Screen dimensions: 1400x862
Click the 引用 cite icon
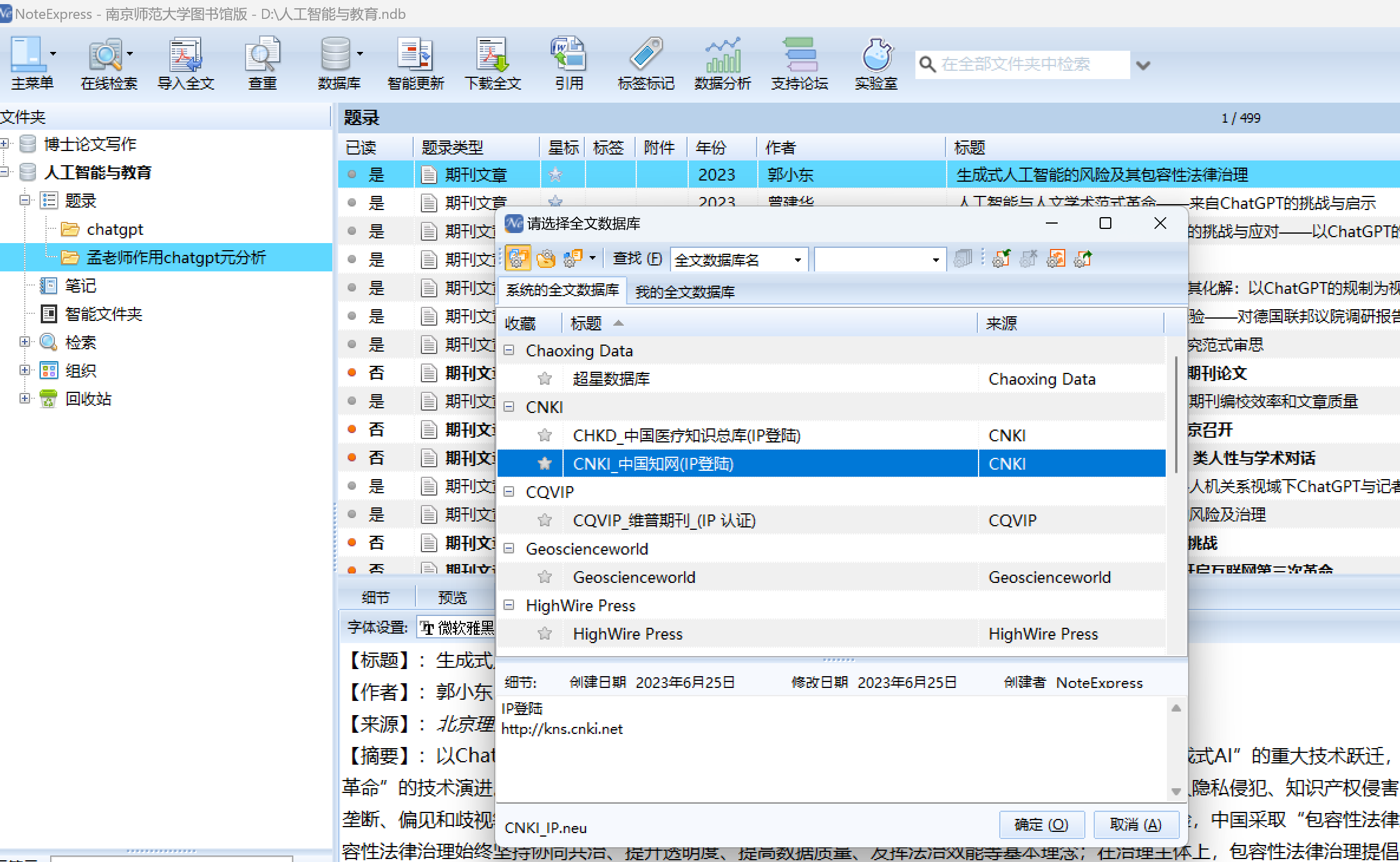[x=568, y=54]
